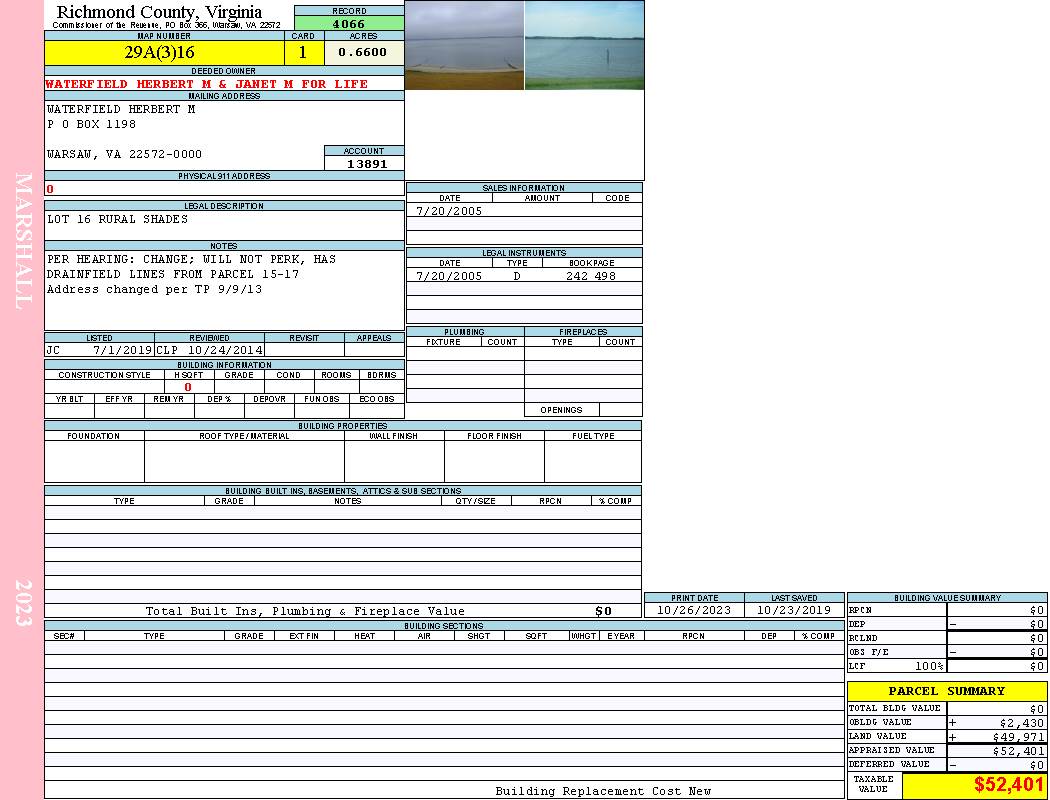Select the land value $49,971

click(1018, 737)
